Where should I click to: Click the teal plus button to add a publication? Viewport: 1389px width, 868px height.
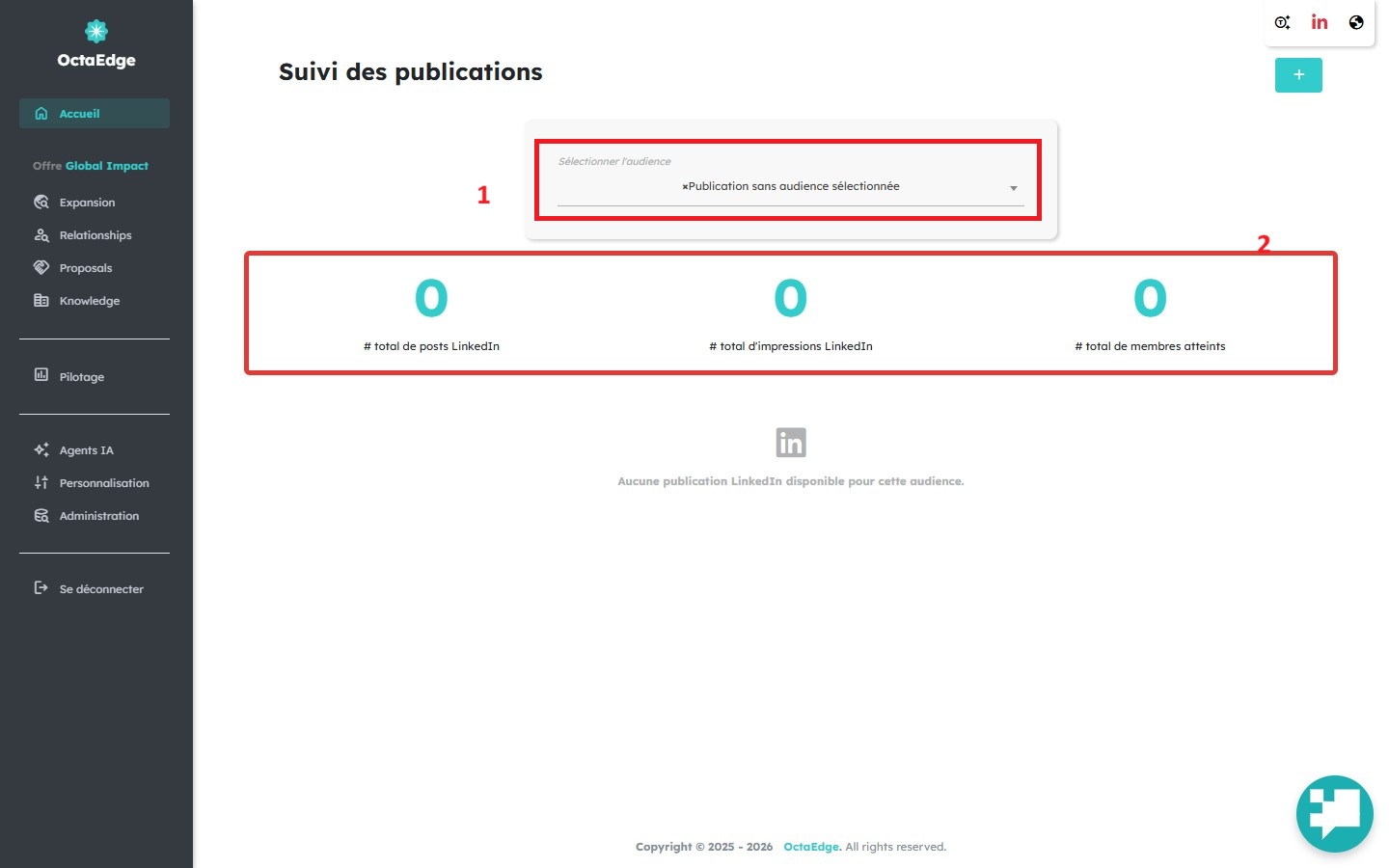[x=1298, y=75]
